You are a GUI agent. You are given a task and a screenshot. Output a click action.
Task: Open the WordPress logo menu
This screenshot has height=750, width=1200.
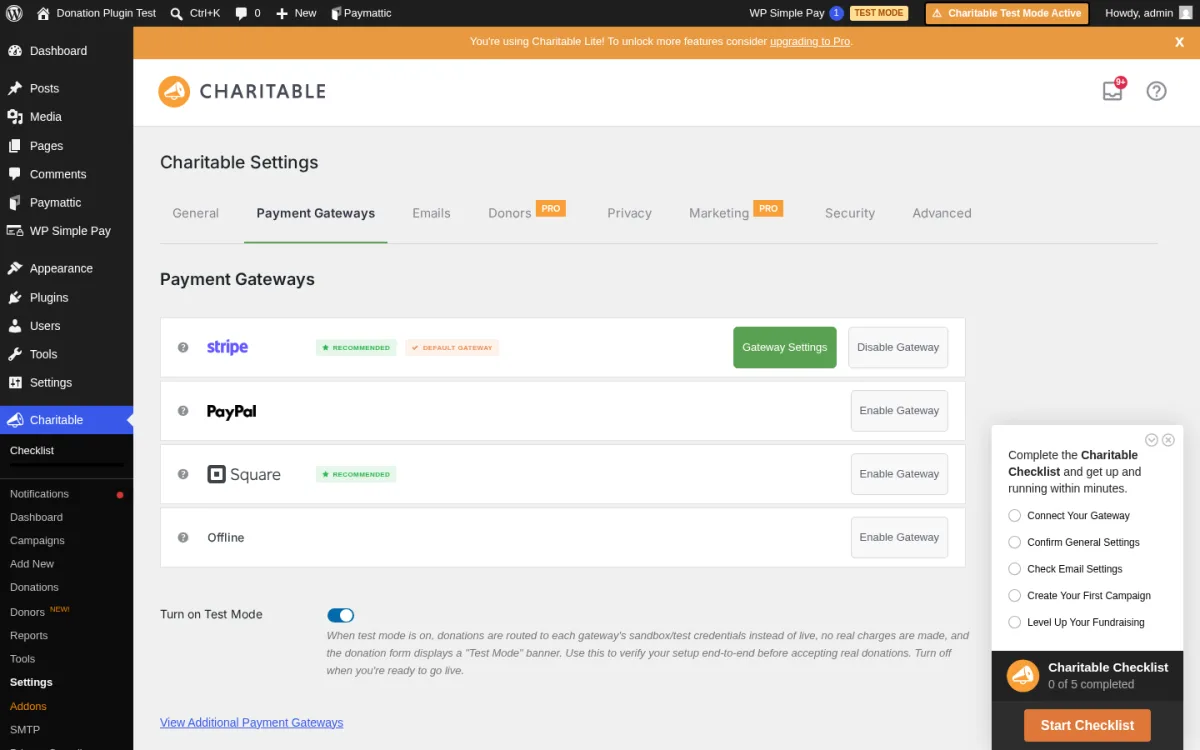[14, 13]
